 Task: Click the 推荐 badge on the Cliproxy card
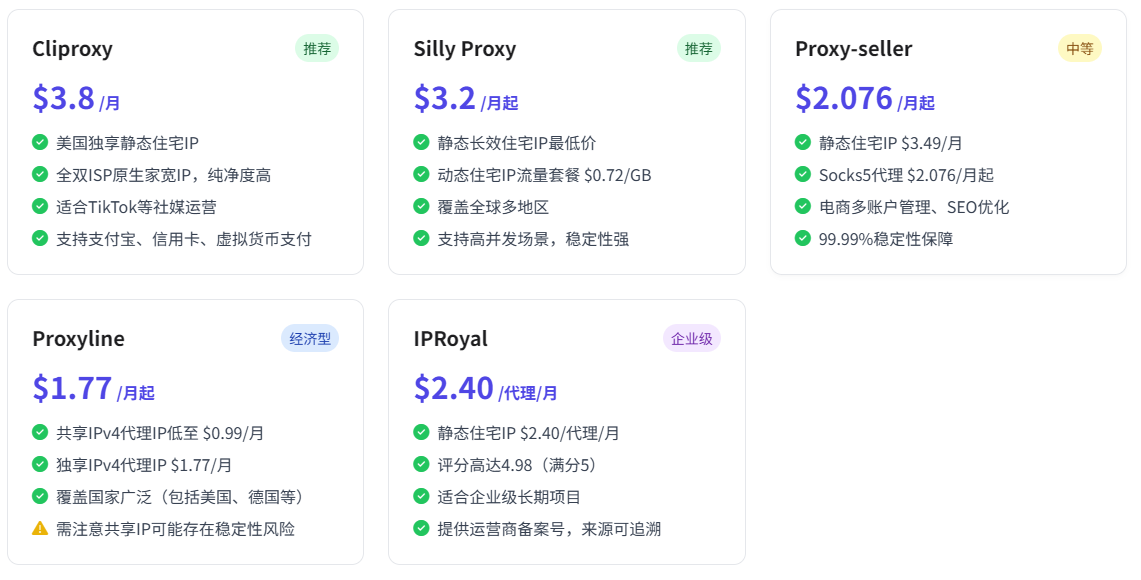tap(317, 49)
